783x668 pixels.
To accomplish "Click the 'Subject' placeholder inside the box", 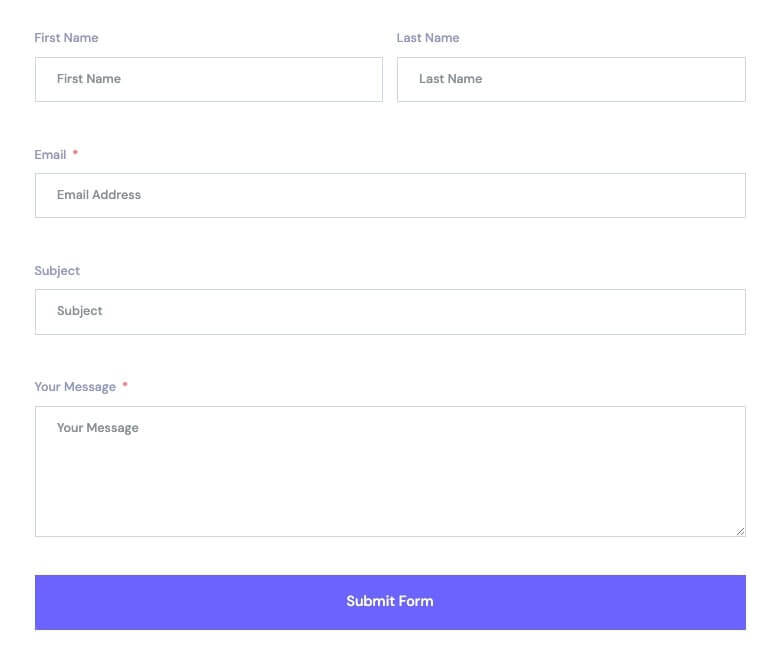I will click(x=80, y=311).
